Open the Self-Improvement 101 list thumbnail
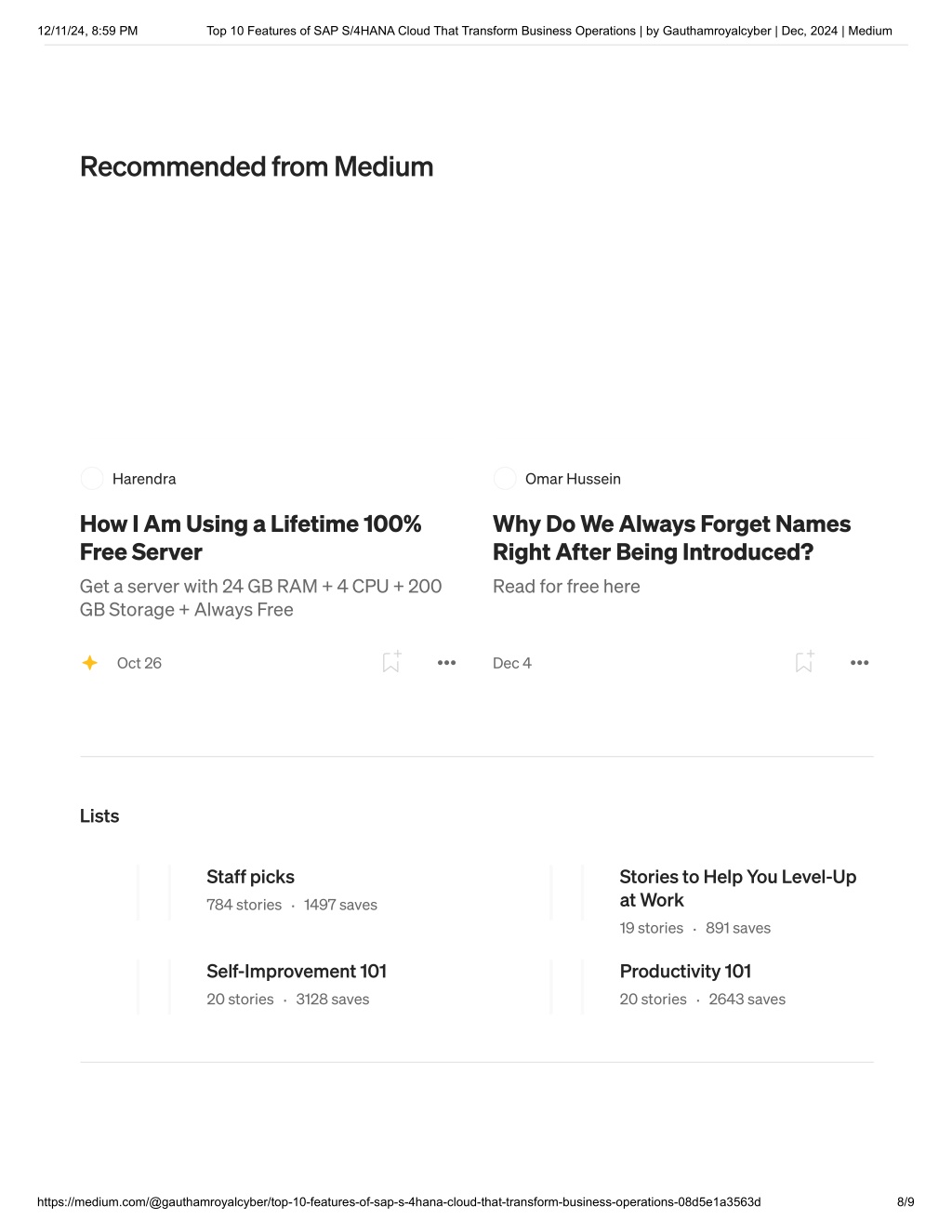952x1232 pixels. pyautogui.click(x=155, y=987)
